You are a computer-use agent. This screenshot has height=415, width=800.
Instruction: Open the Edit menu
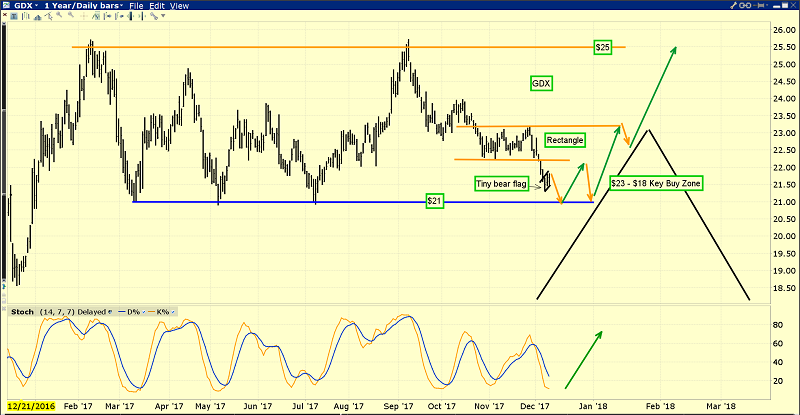click(158, 6)
